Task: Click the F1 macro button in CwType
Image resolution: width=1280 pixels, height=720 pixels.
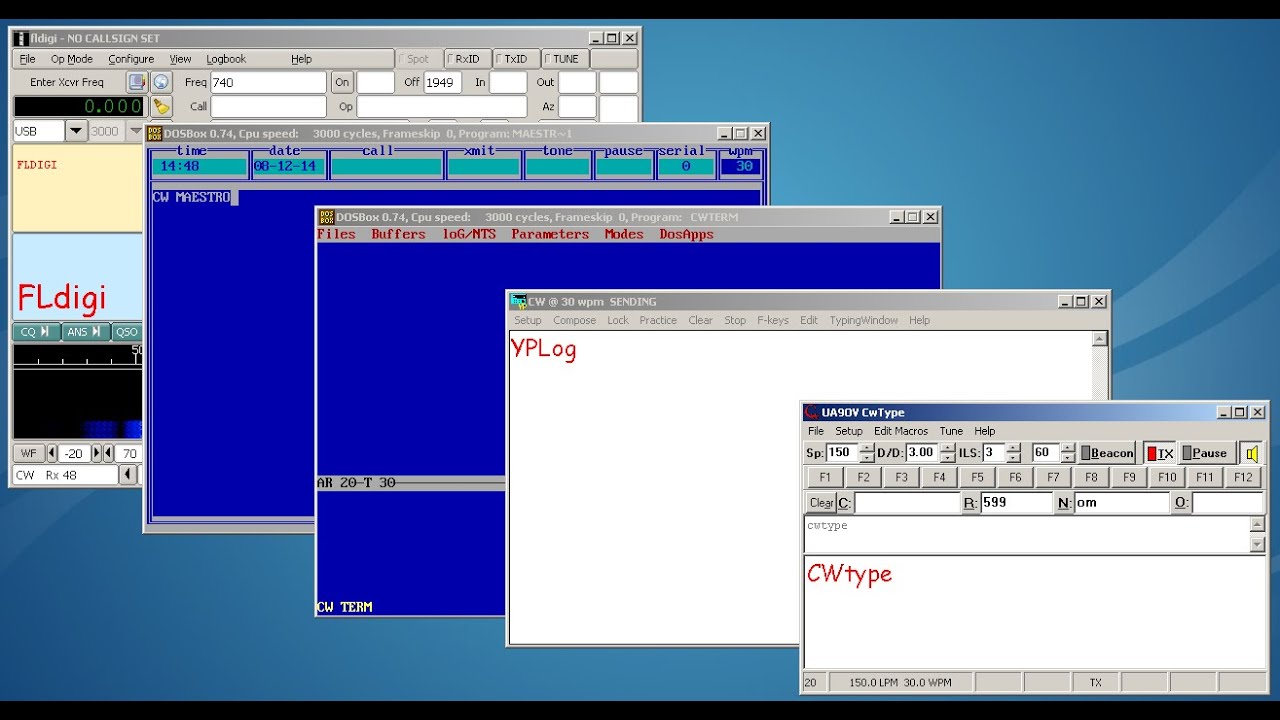Action: (x=825, y=477)
